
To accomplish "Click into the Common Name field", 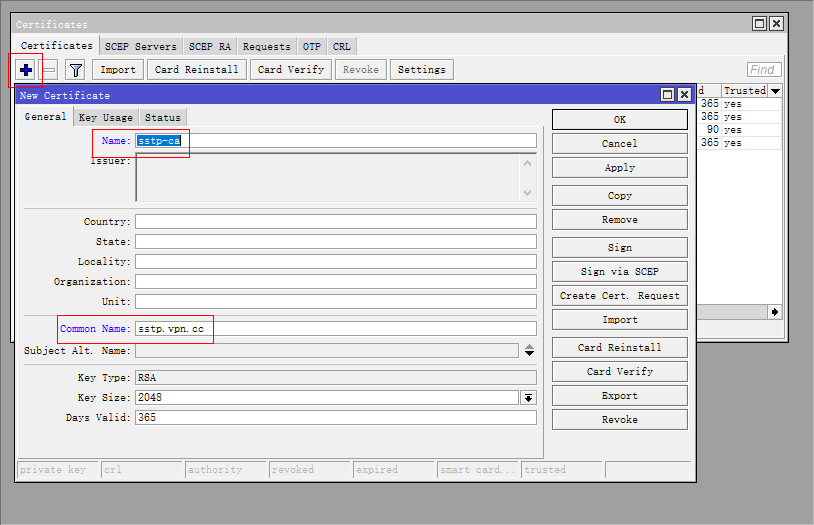I will (x=335, y=328).
